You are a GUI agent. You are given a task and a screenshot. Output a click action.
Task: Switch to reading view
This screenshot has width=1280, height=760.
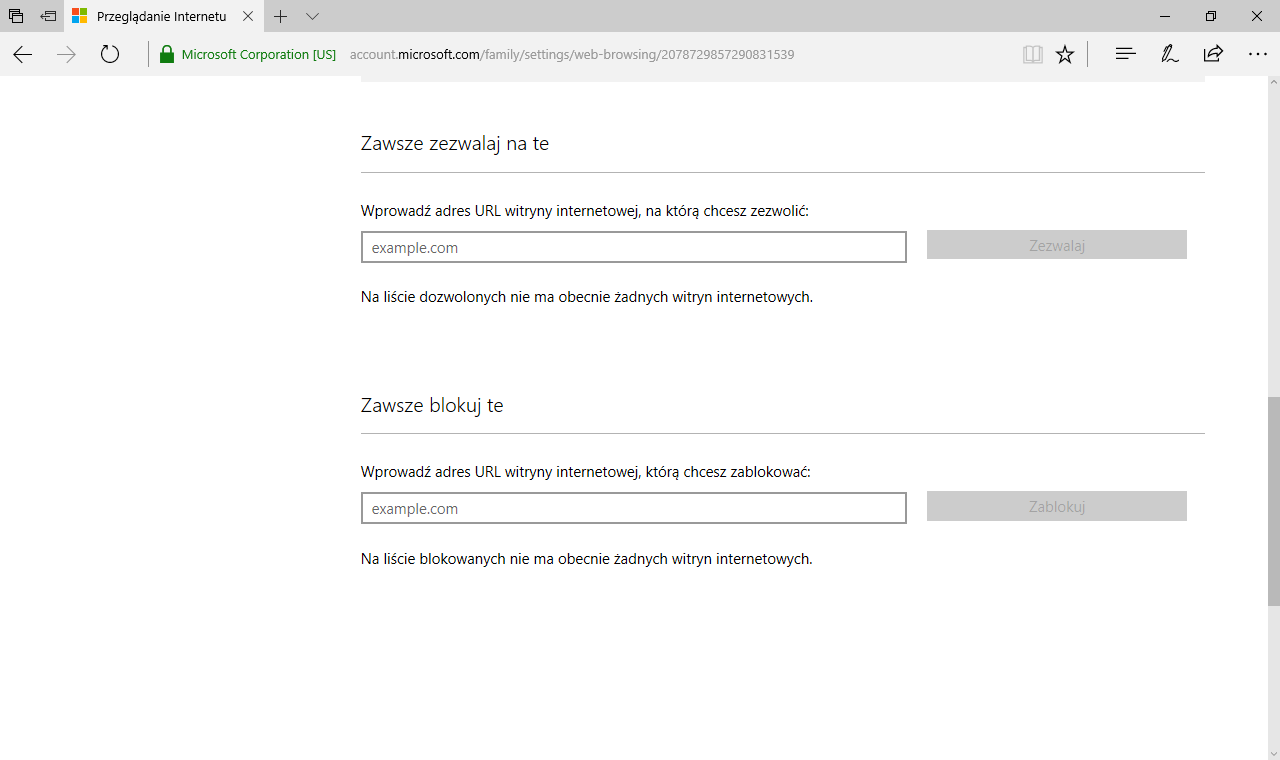[1033, 55]
